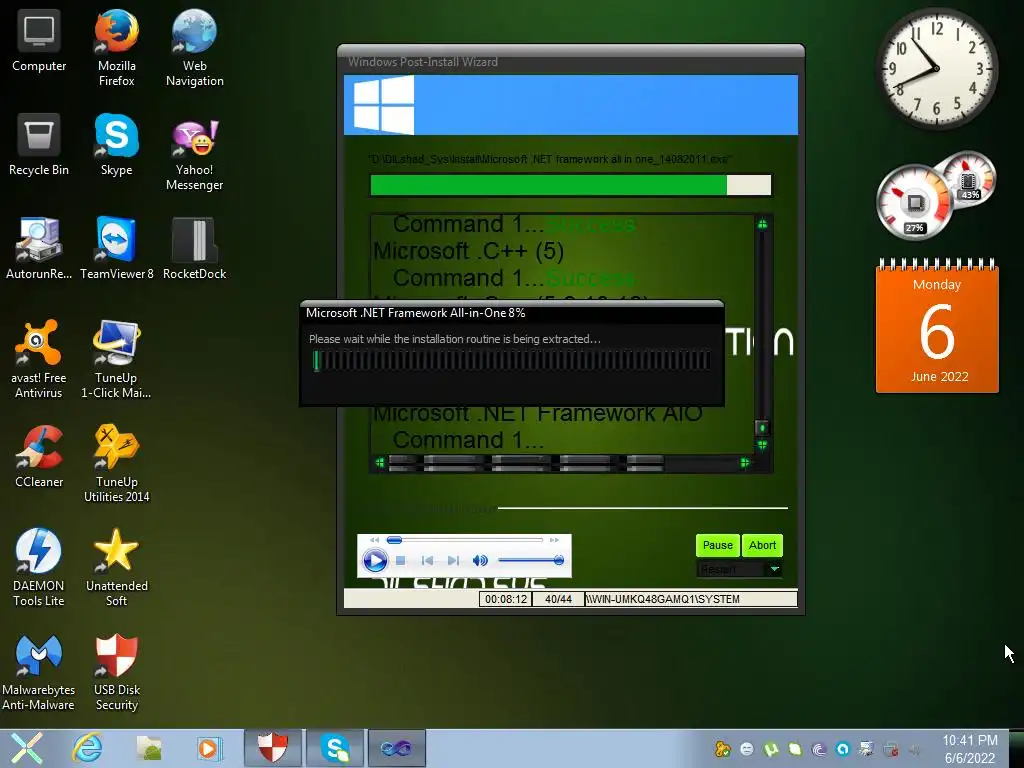
Task: Open Internet Explorer from the taskbar
Action: click(x=87, y=748)
